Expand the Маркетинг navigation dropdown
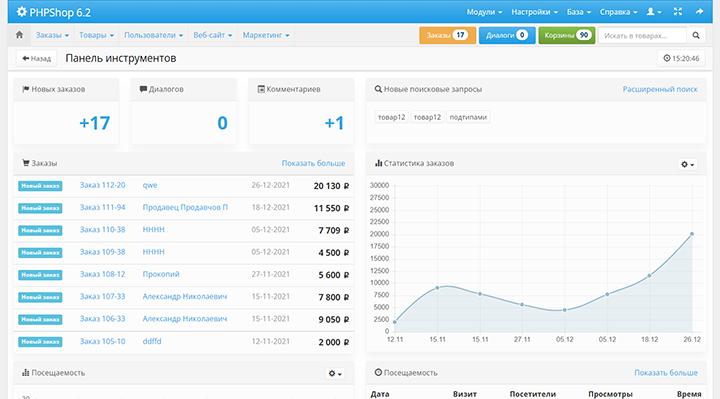 tap(266, 35)
